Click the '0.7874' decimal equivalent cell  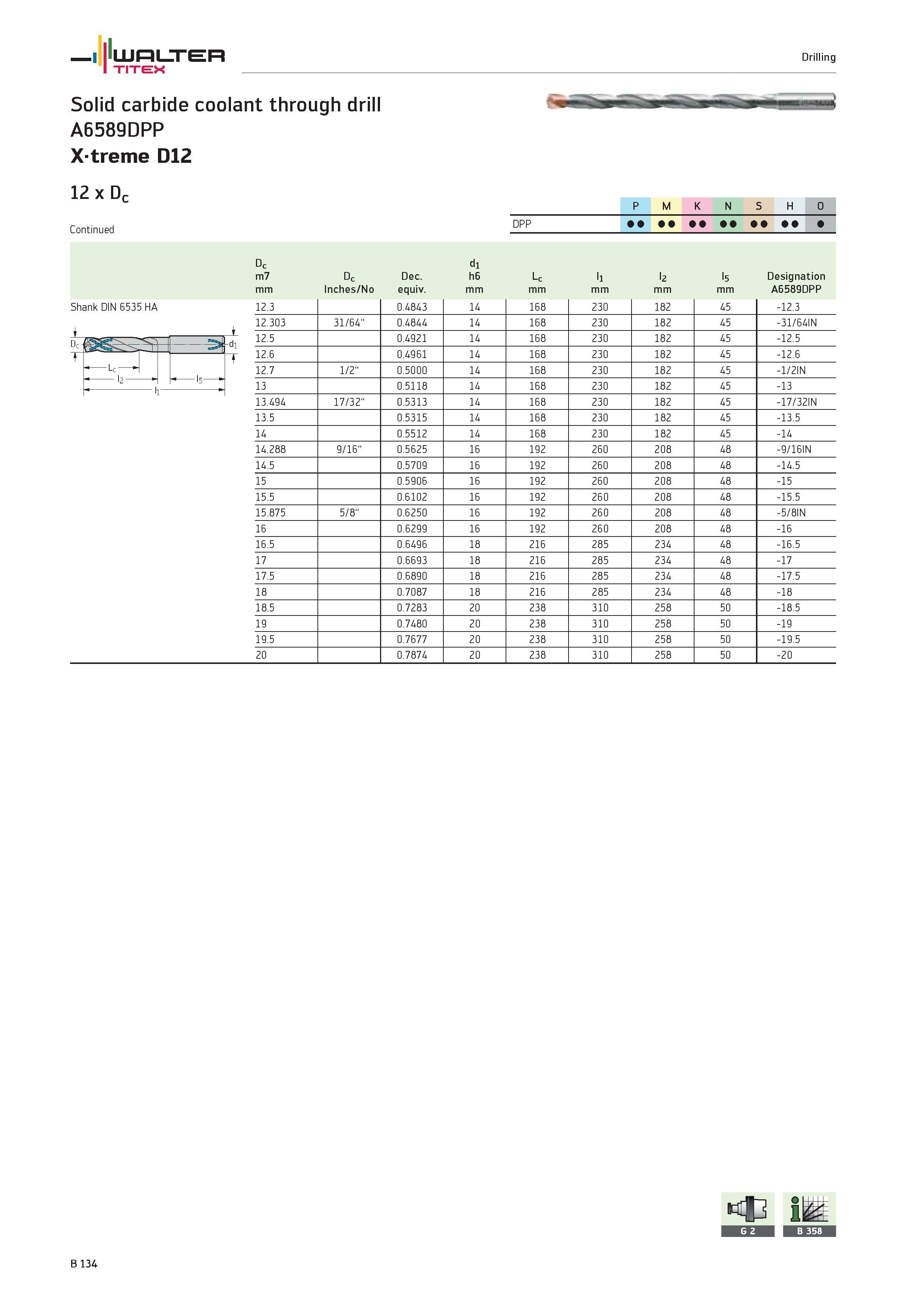pyautogui.click(x=412, y=655)
